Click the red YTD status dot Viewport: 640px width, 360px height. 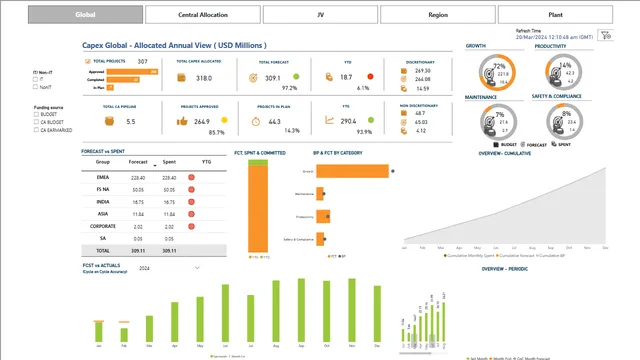370,76
